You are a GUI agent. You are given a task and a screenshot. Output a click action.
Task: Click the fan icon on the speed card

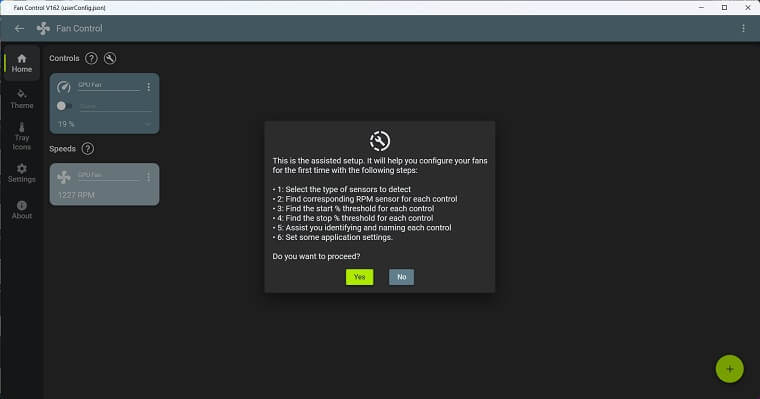tap(63, 177)
